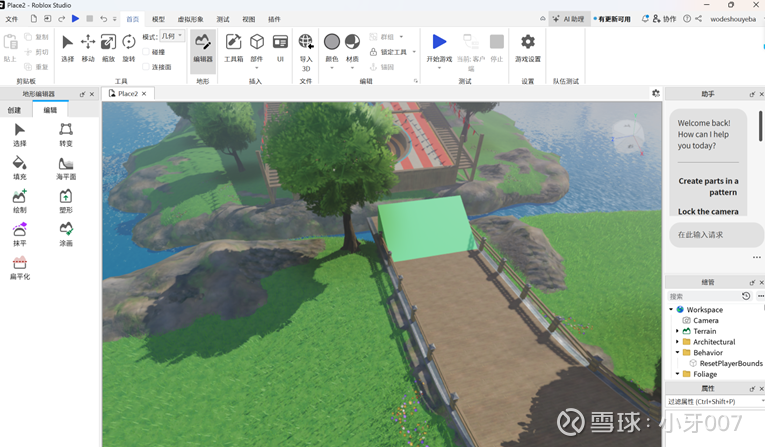
Task: Click the Explorer search (搜索) field
Action: point(703,296)
